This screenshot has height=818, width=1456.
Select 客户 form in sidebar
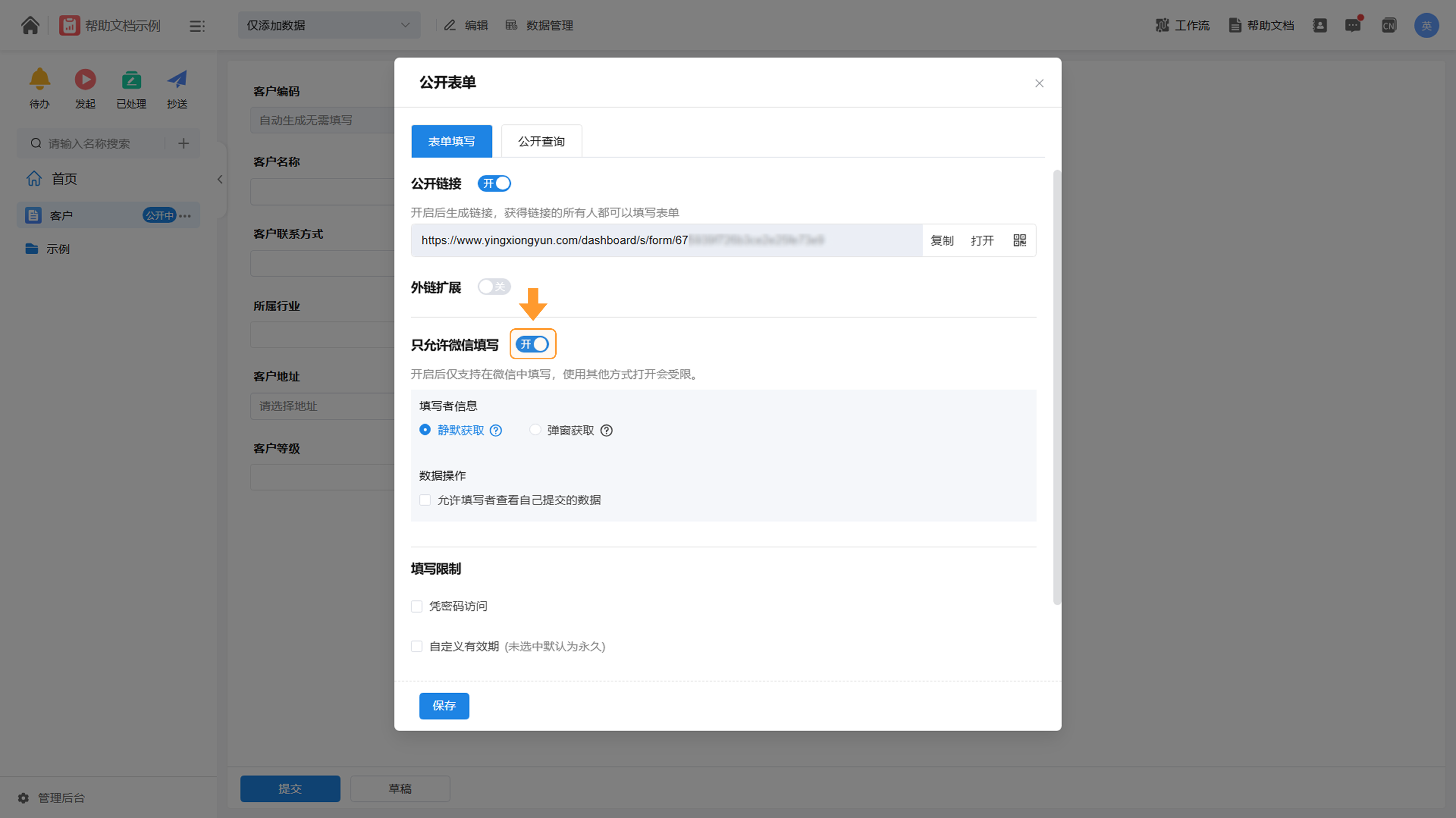(108, 215)
